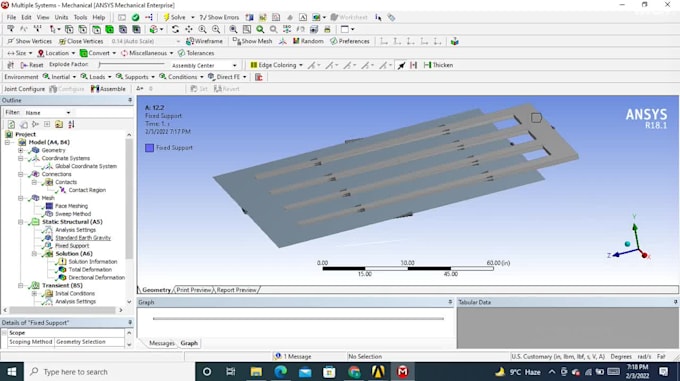Open the Edit menu
The image size is (680, 381).
26,17
